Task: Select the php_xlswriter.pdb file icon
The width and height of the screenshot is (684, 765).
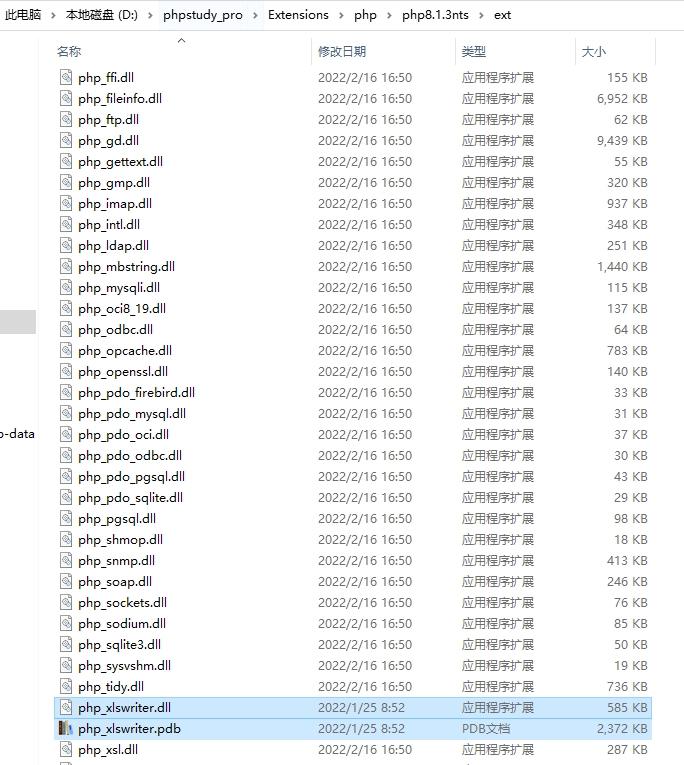Action: 66,728
